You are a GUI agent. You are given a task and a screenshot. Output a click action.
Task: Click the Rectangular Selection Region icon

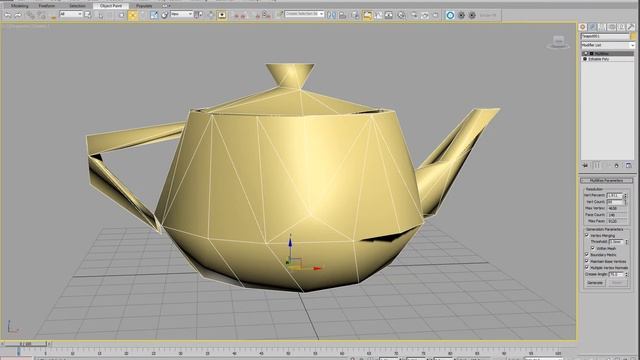[x=110, y=15]
